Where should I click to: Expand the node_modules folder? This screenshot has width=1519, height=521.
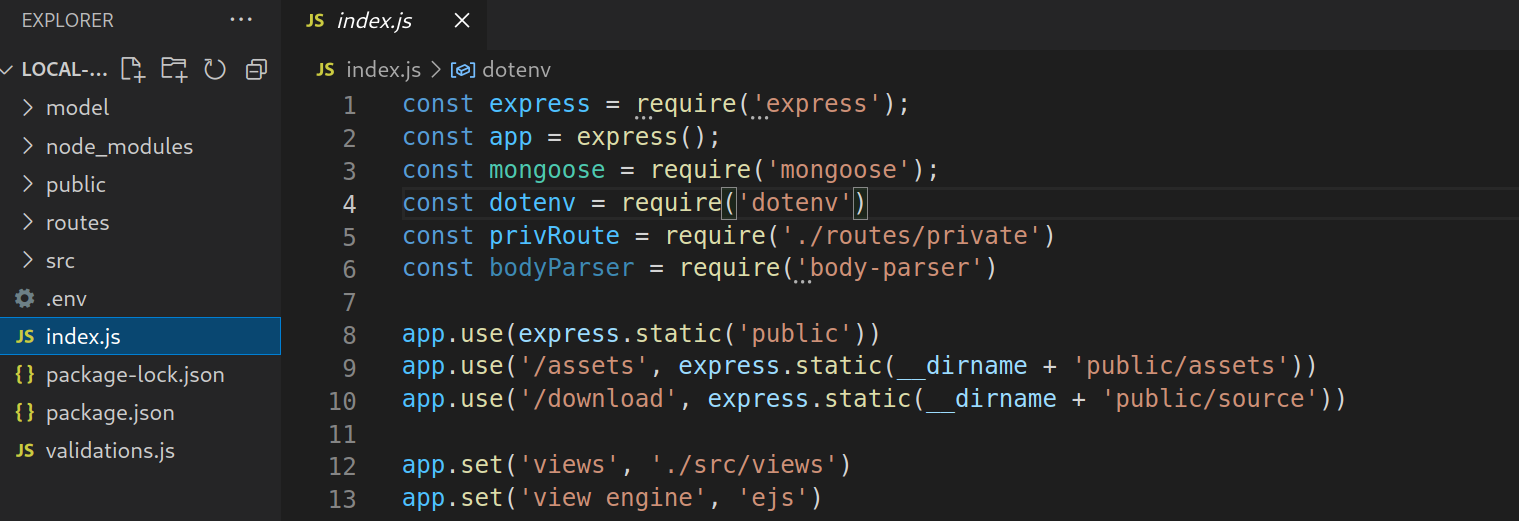point(118,146)
